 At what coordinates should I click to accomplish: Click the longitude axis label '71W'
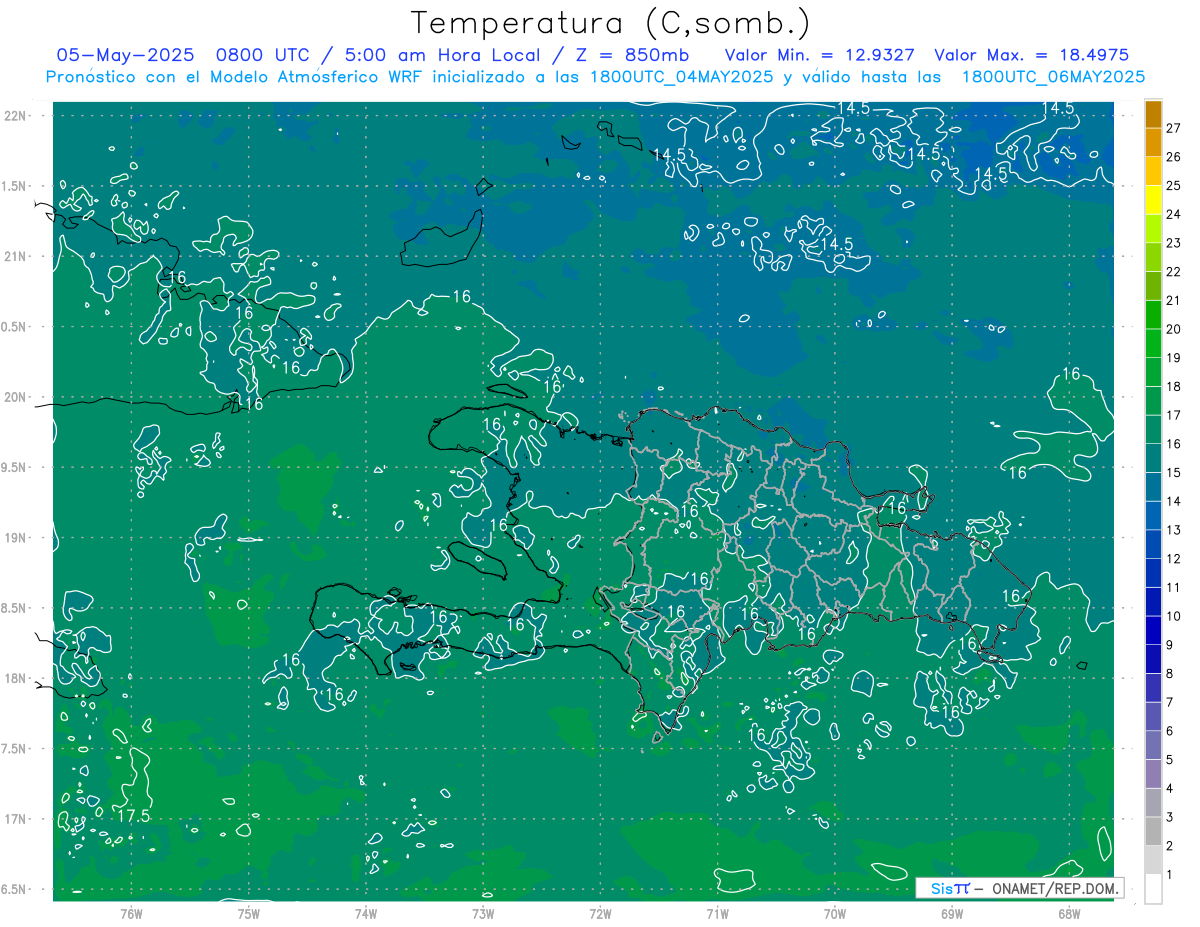coord(717,913)
